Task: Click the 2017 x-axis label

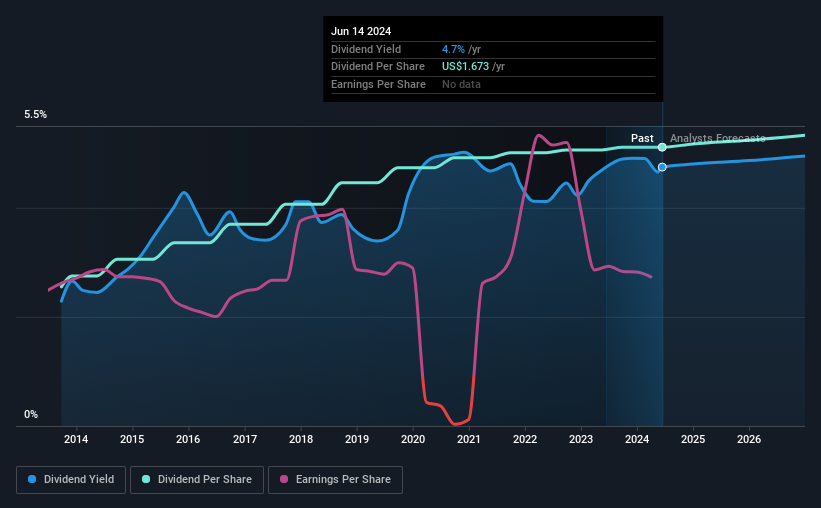Action: coord(245,439)
